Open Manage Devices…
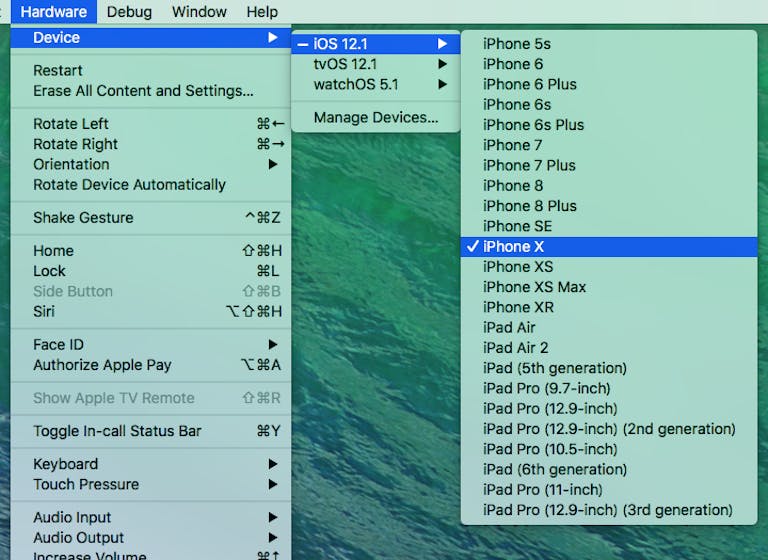Image resolution: width=768 pixels, height=560 pixels. pyautogui.click(x=376, y=118)
